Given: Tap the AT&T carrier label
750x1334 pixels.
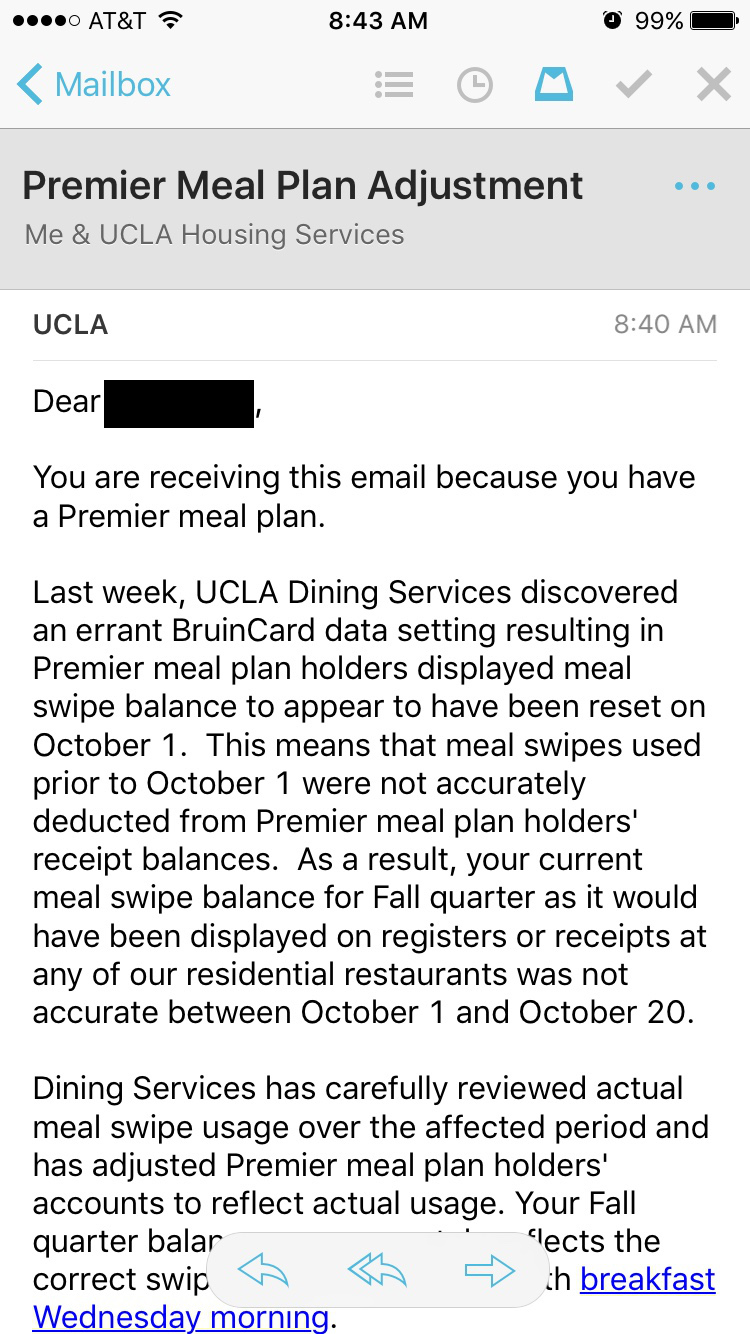Looking at the screenshot, I should tap(116, 20).
